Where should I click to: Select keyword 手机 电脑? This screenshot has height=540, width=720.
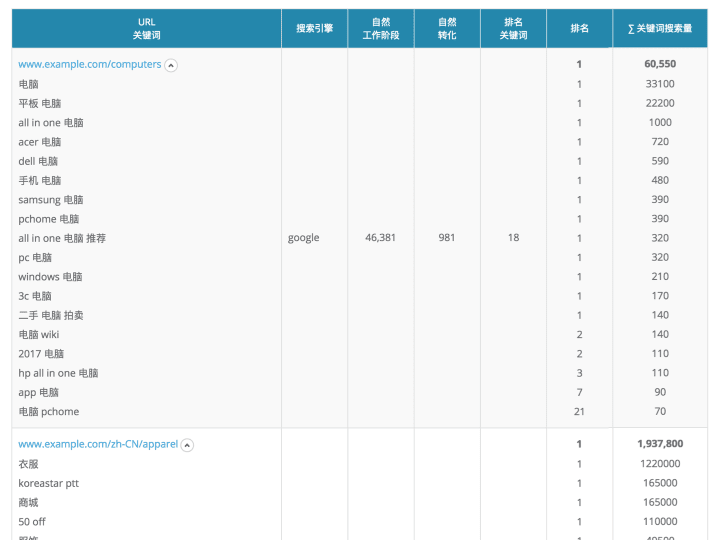point(39,180)
